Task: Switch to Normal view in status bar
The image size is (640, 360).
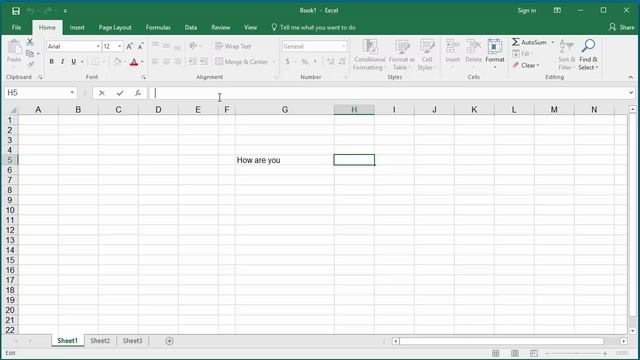Action: click(x=496, y=353)
